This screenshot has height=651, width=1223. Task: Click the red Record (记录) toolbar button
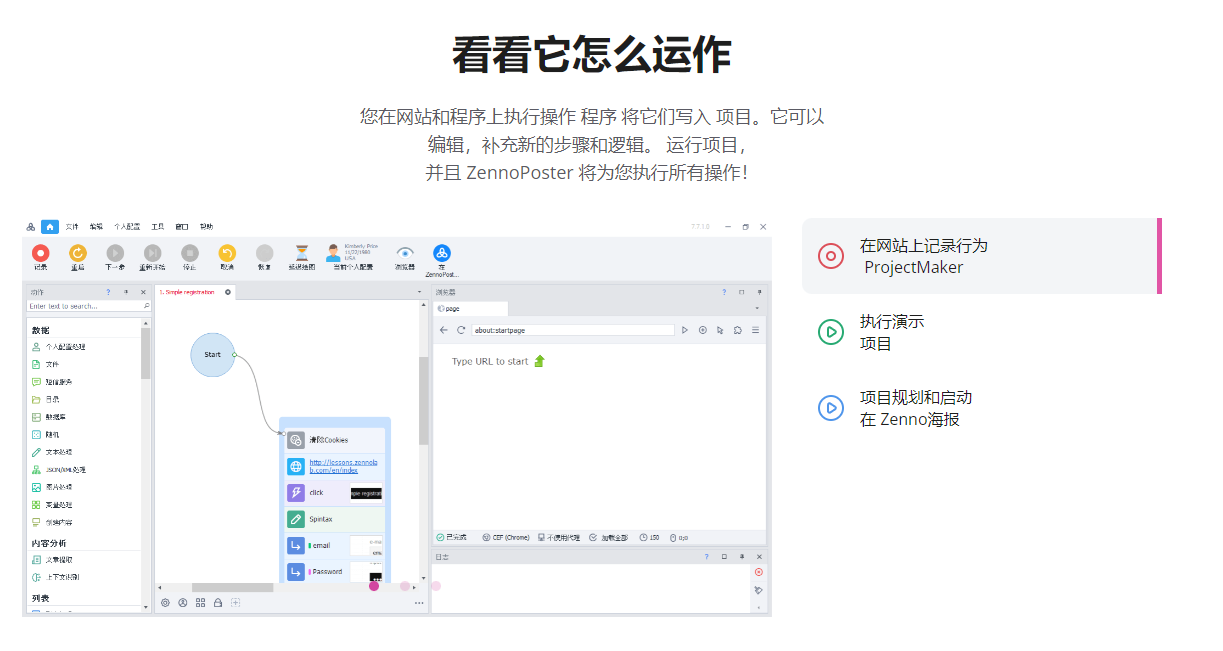40,254
